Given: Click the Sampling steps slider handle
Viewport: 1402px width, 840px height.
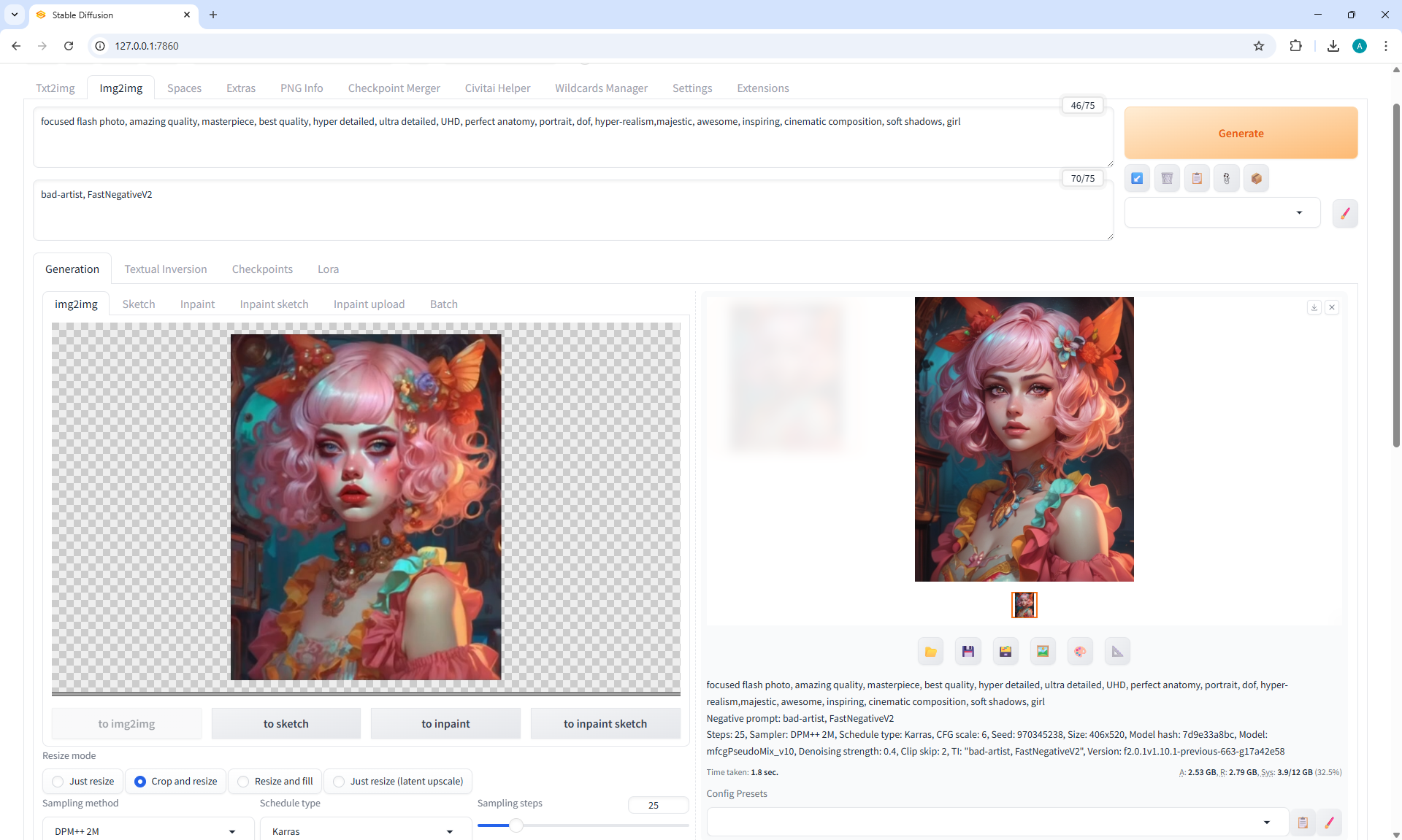Looking at the screenshot, I should [516, 825].
